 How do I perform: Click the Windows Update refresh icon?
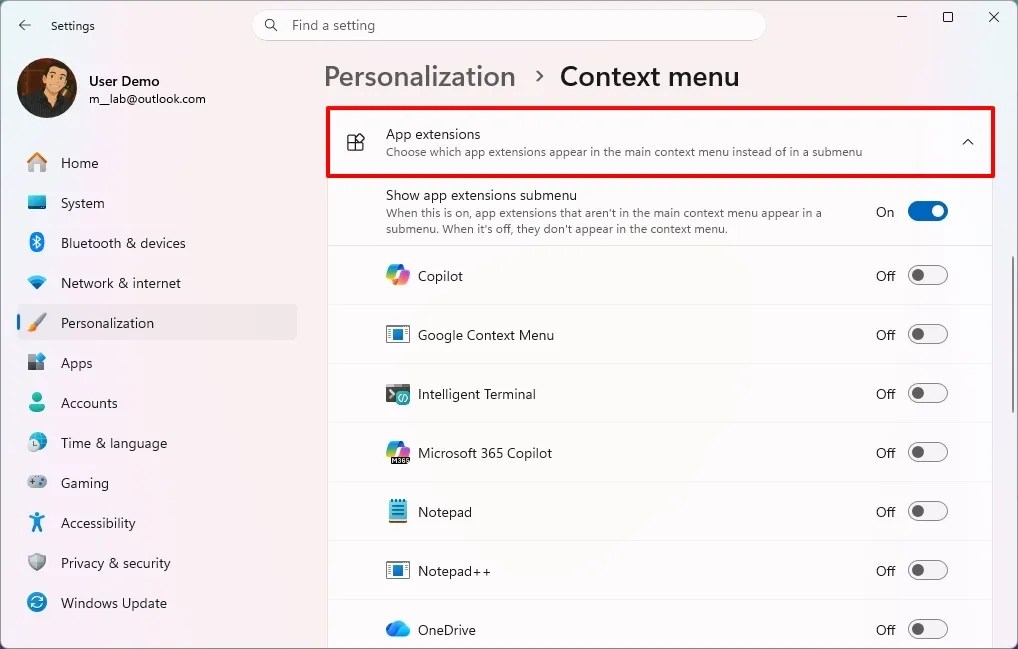[37, 602]
